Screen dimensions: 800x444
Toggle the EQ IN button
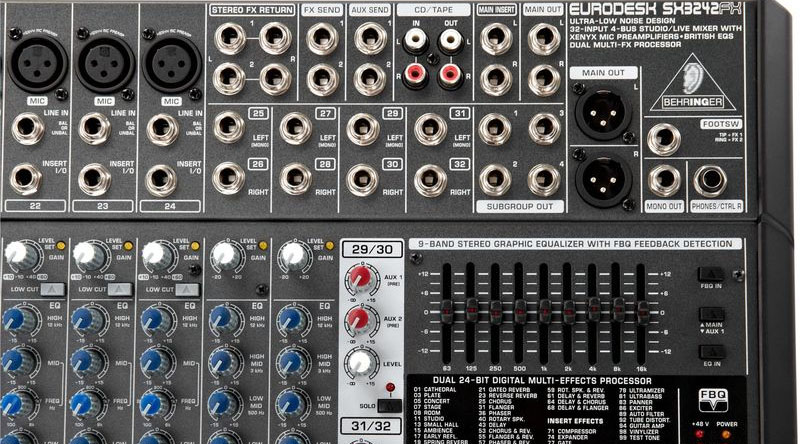click(x=711, y=350)
